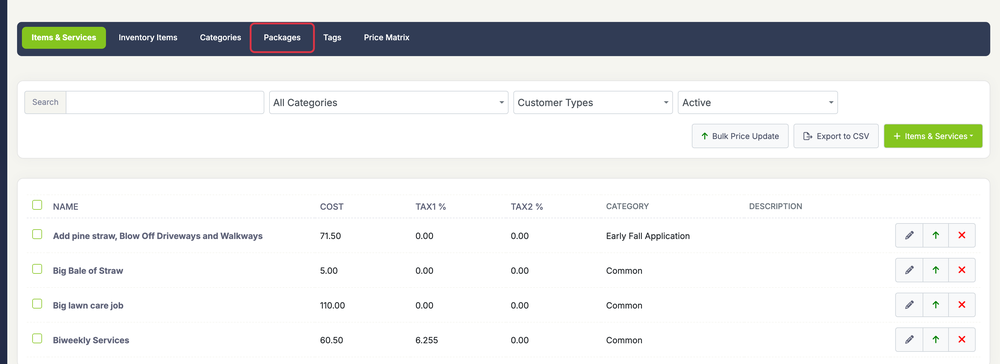Delete Big lawn care job (red X)
Screen dimensions: 1000x364
(x=962, y=305)
